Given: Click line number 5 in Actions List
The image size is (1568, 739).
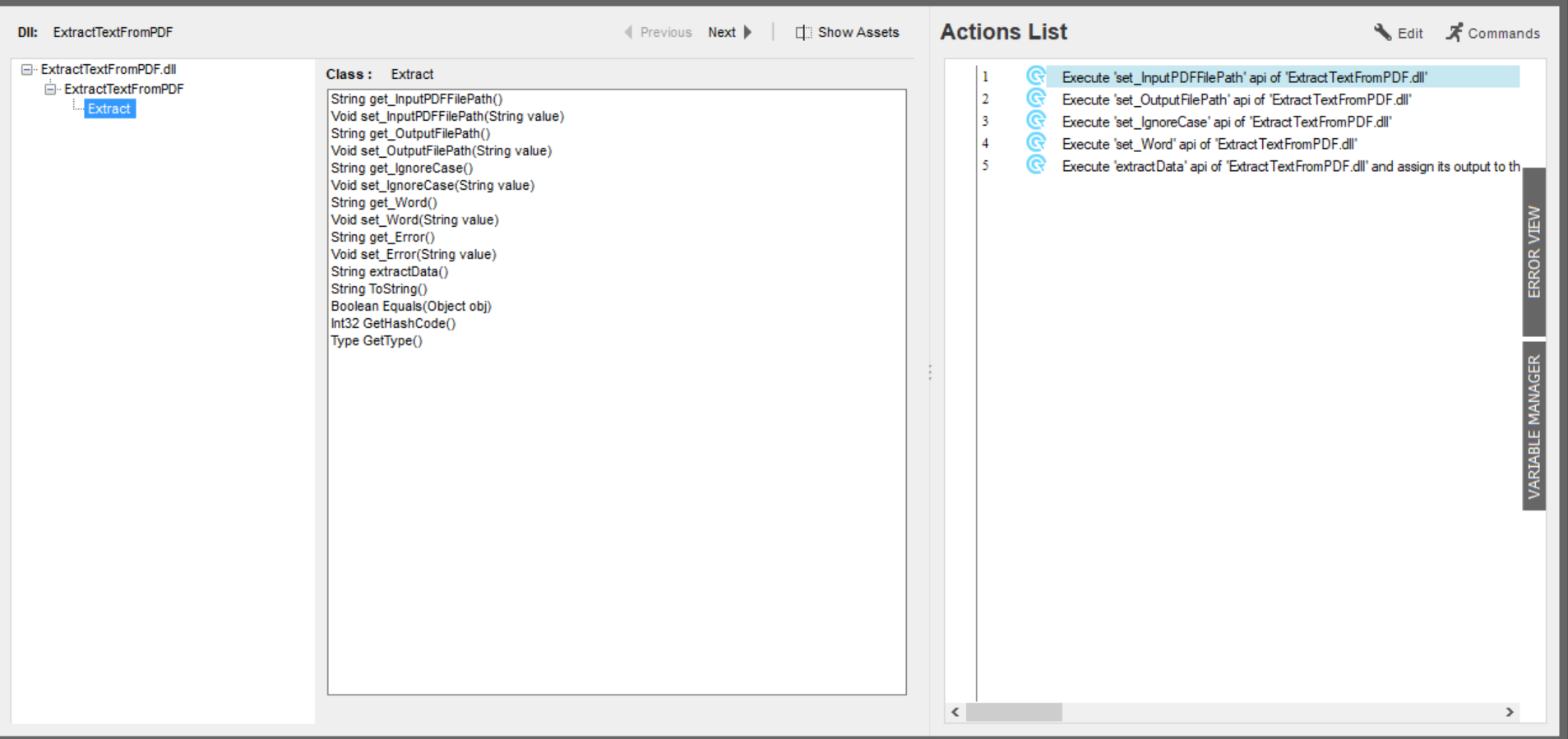Looking at the screenshot, I should (985, 165).
